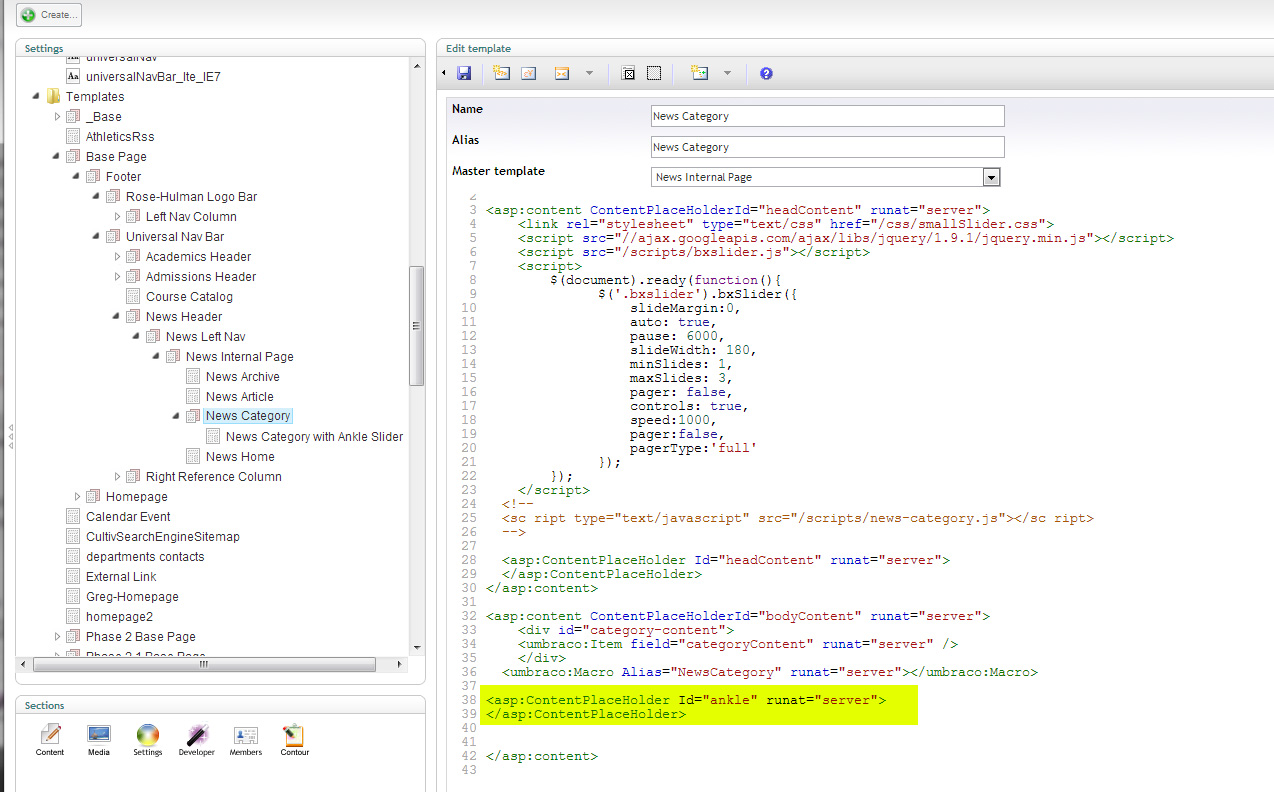Collapse the News Category node
The width and height of the screenshot is (1274, 792).
(x=177, y=416)
